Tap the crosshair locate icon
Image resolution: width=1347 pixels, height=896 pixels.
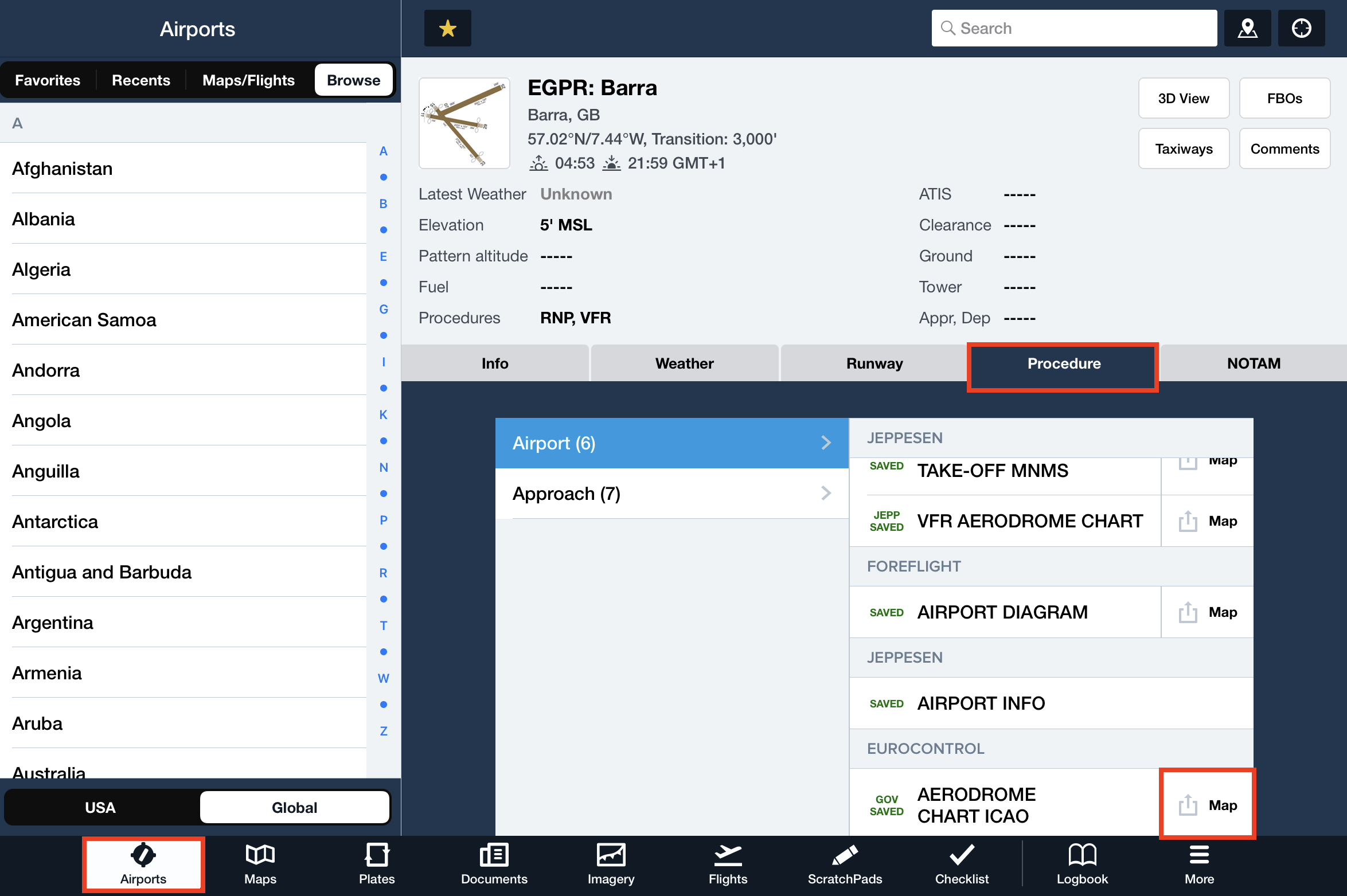click(1302, 28)
